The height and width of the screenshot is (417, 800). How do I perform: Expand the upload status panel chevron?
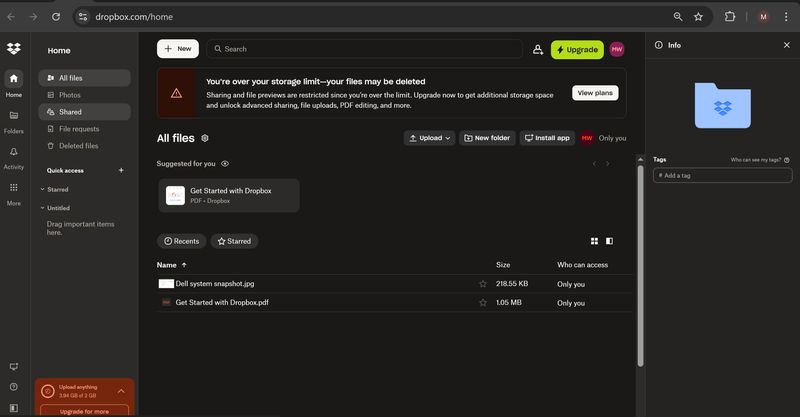click(x=121, y=391)
